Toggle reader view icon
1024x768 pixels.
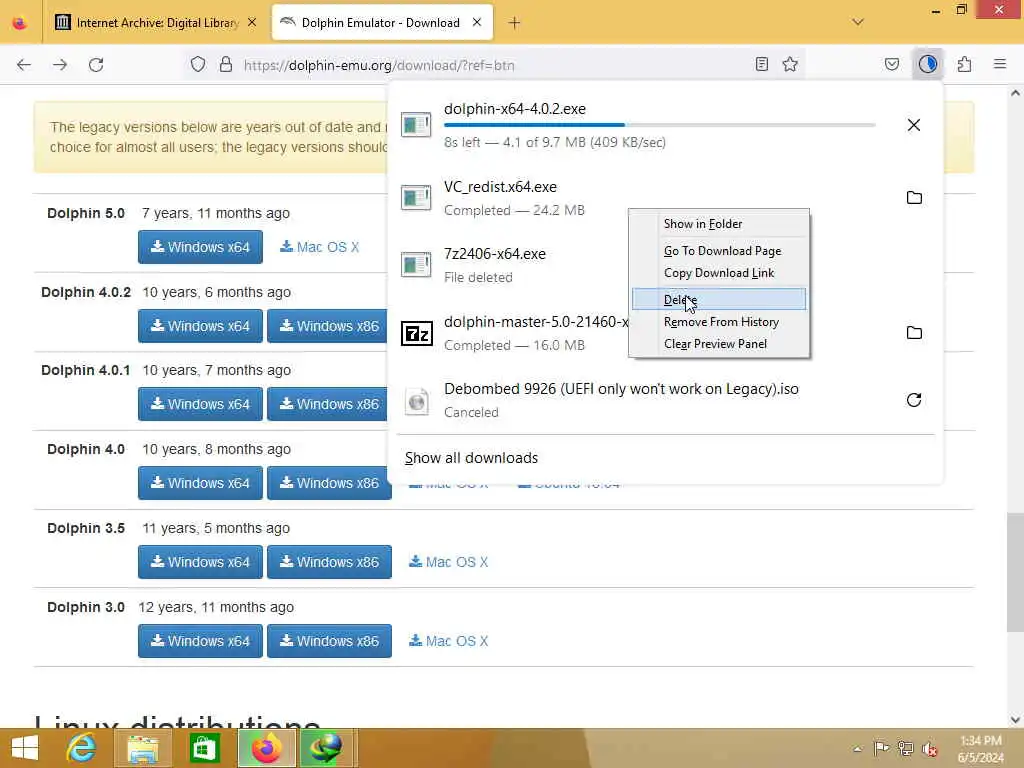(x=761, y=64)
